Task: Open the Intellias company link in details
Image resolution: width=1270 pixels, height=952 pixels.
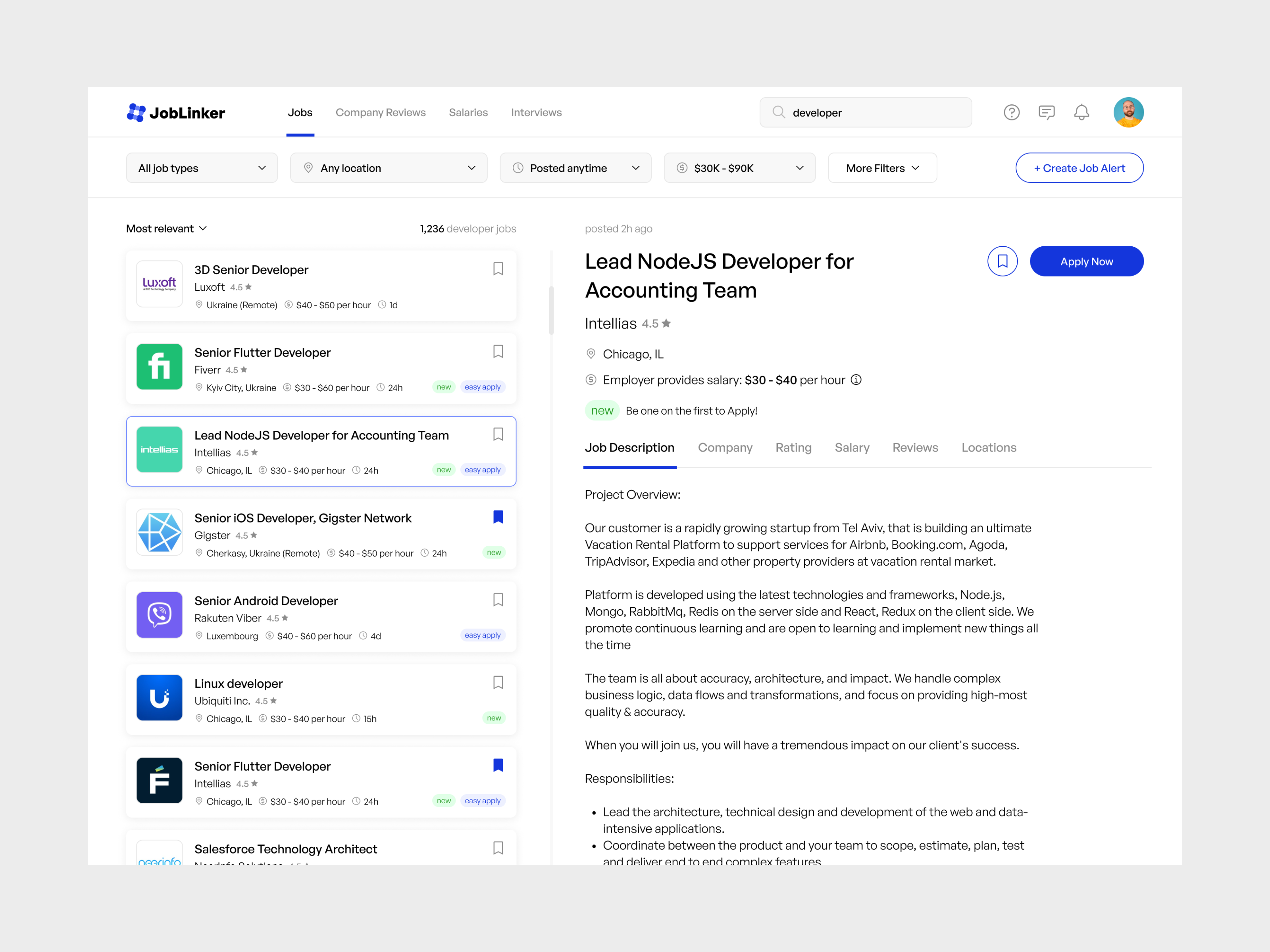Action: [610, 324]
